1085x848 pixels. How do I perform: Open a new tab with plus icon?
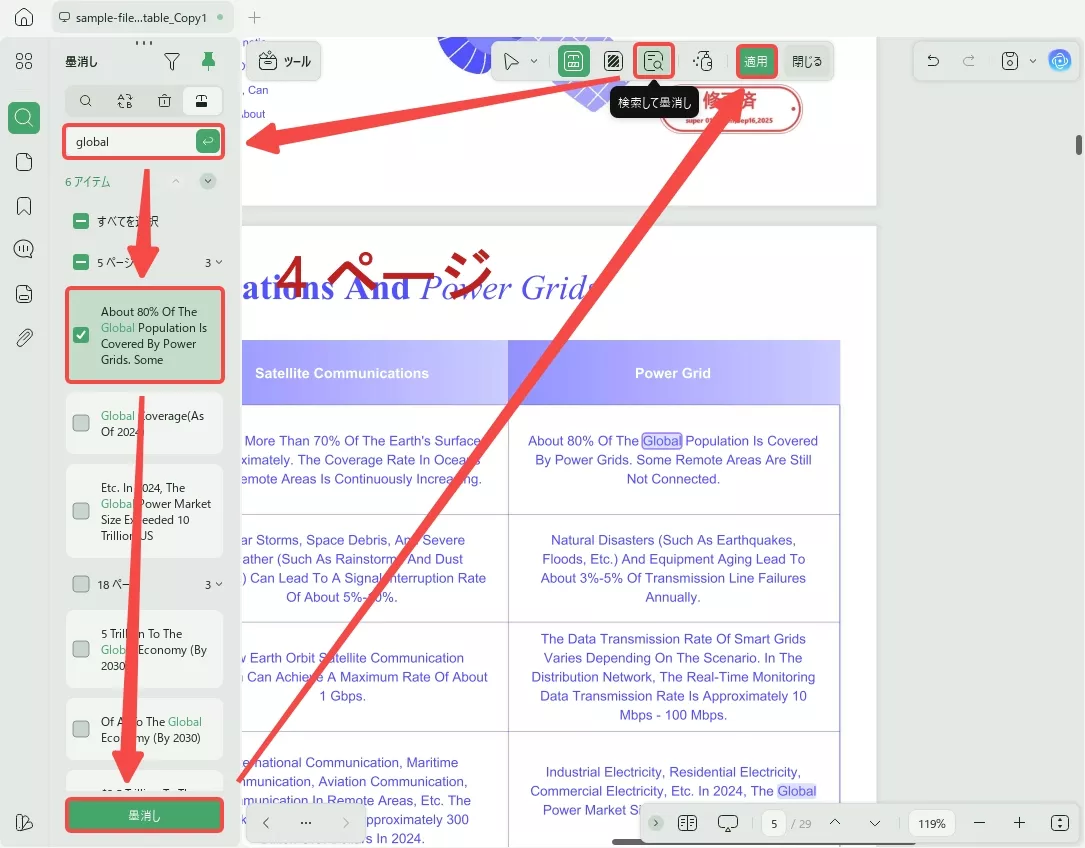tap(255, 17)
